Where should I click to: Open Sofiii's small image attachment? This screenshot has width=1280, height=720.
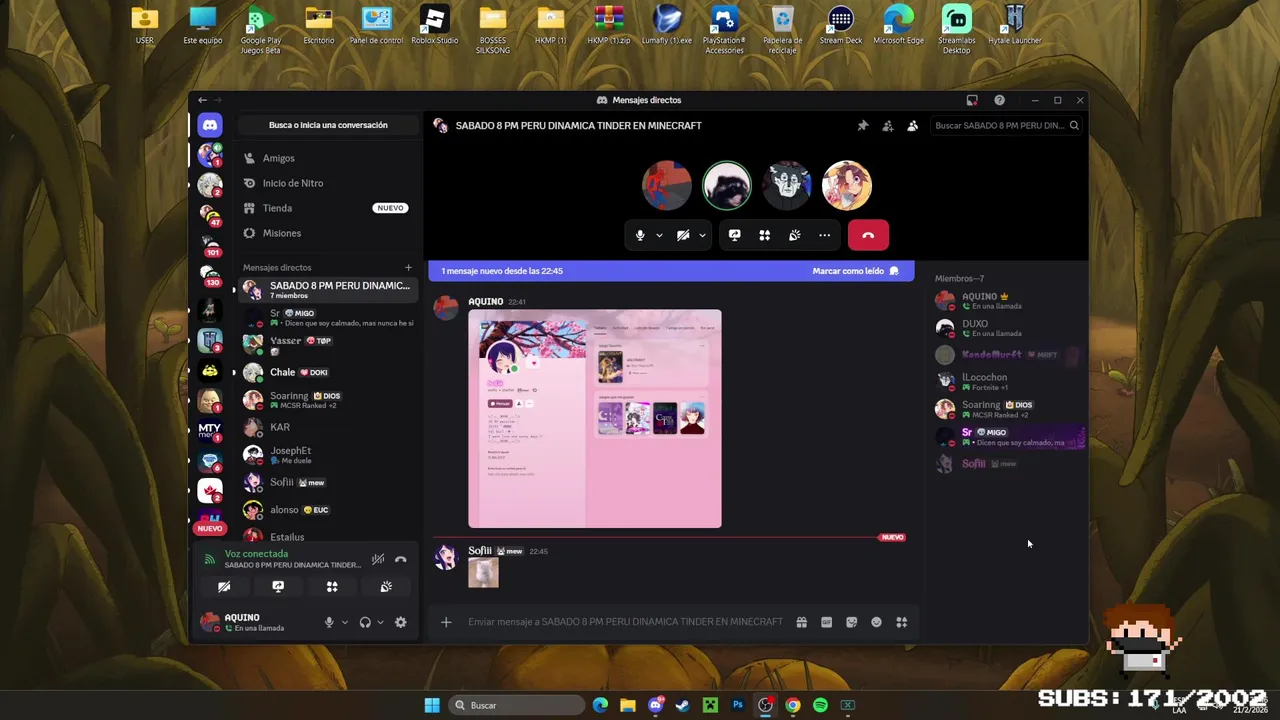[x=483, y=573]
